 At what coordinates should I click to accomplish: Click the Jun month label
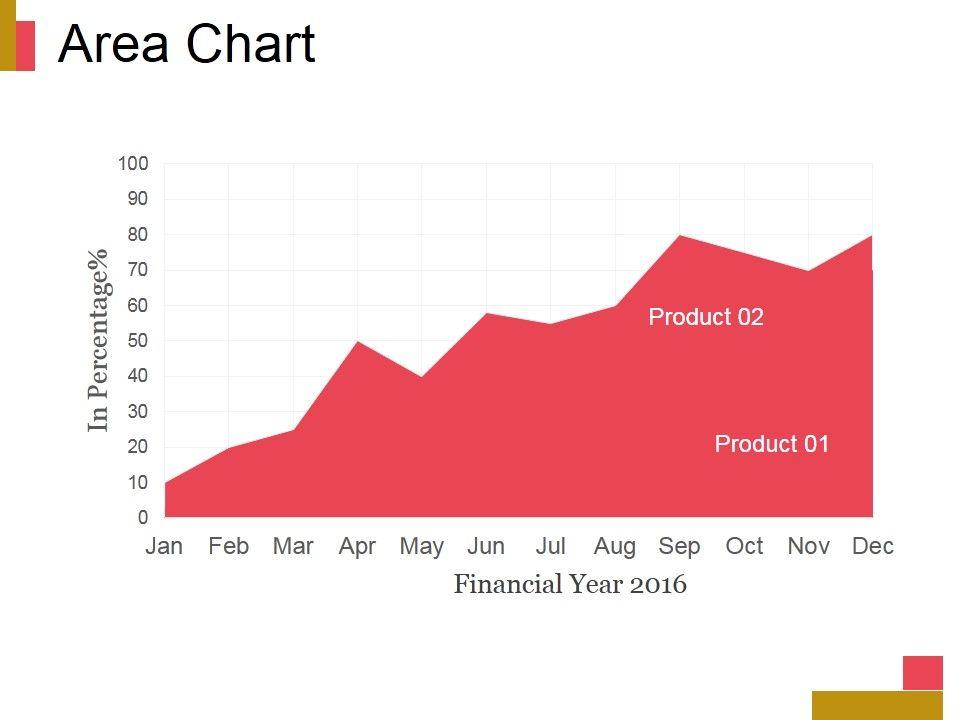pyautogui.click(x=486, y=546)
